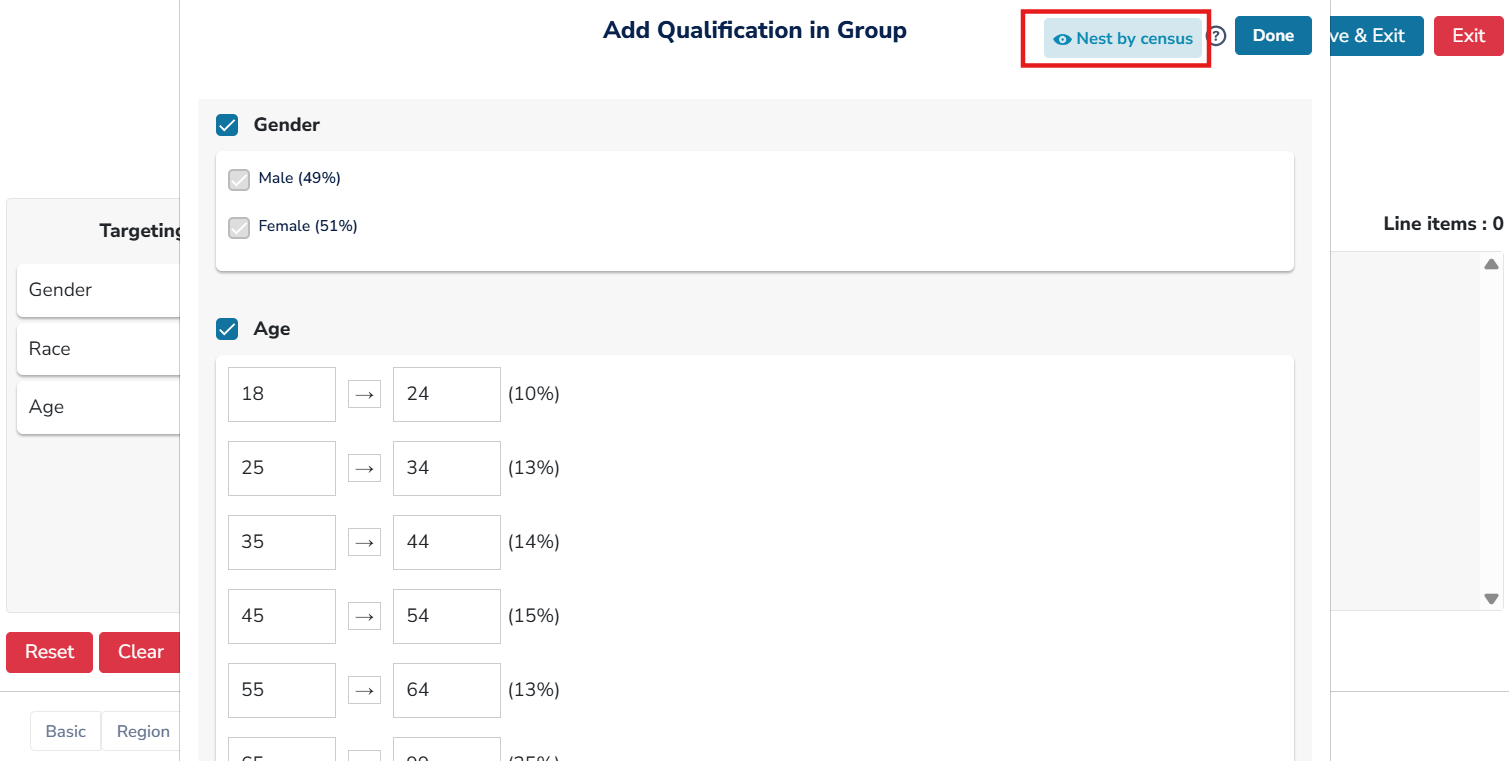Viewport: 1509px width, 761px height.
Task: Click the age range start field 18
Action: 281,394
